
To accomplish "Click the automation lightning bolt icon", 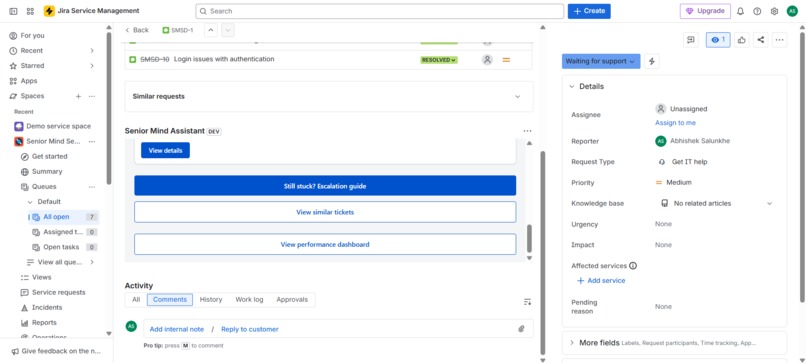I will point(652,61).
